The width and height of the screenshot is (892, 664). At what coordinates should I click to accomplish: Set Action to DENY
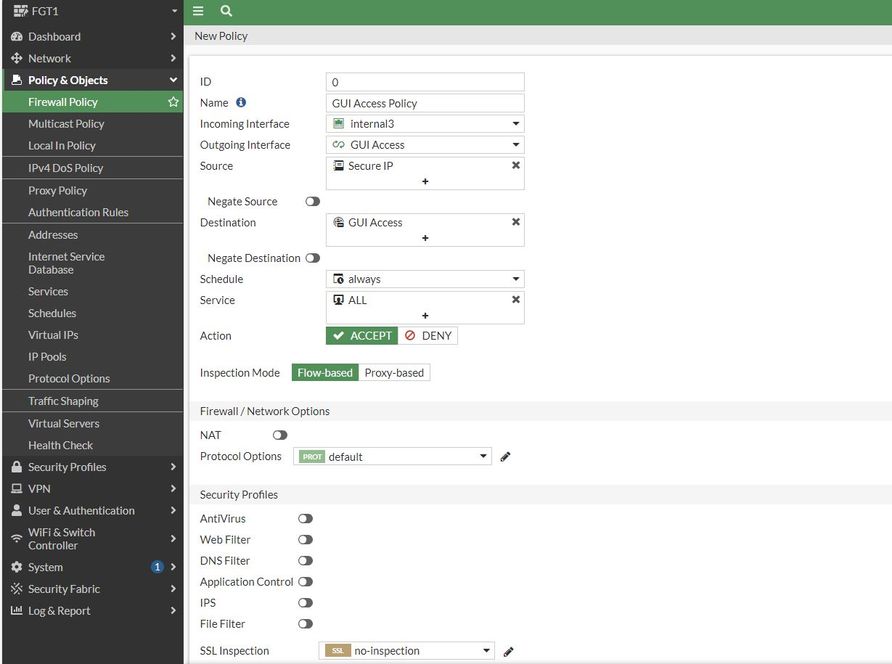pyautogui.click(x=428, y=336)
